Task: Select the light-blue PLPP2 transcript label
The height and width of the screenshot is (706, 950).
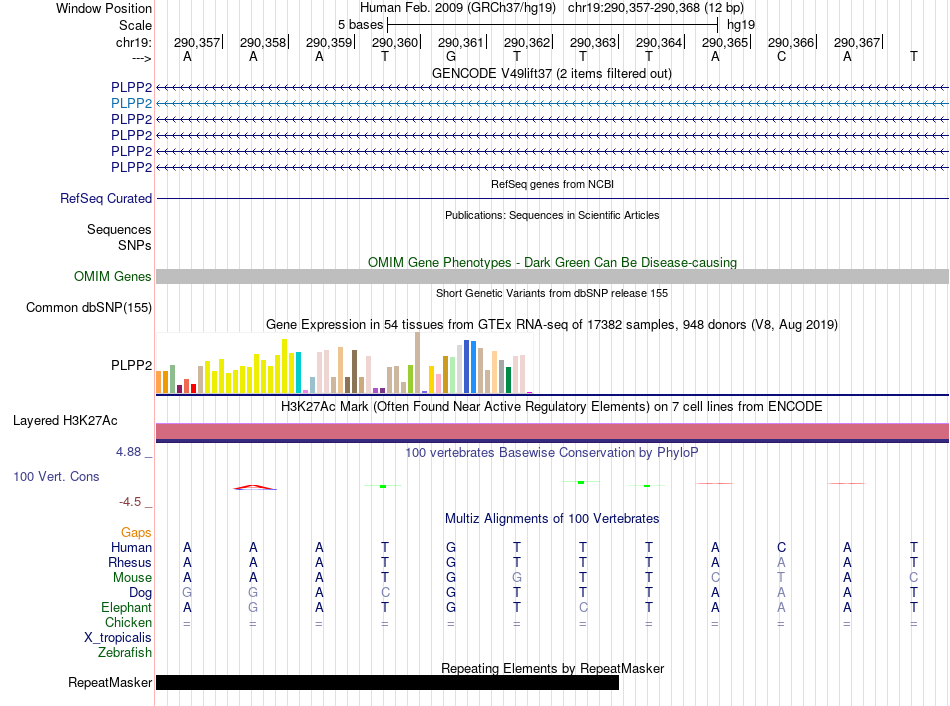Action: (x=131, y=103)
